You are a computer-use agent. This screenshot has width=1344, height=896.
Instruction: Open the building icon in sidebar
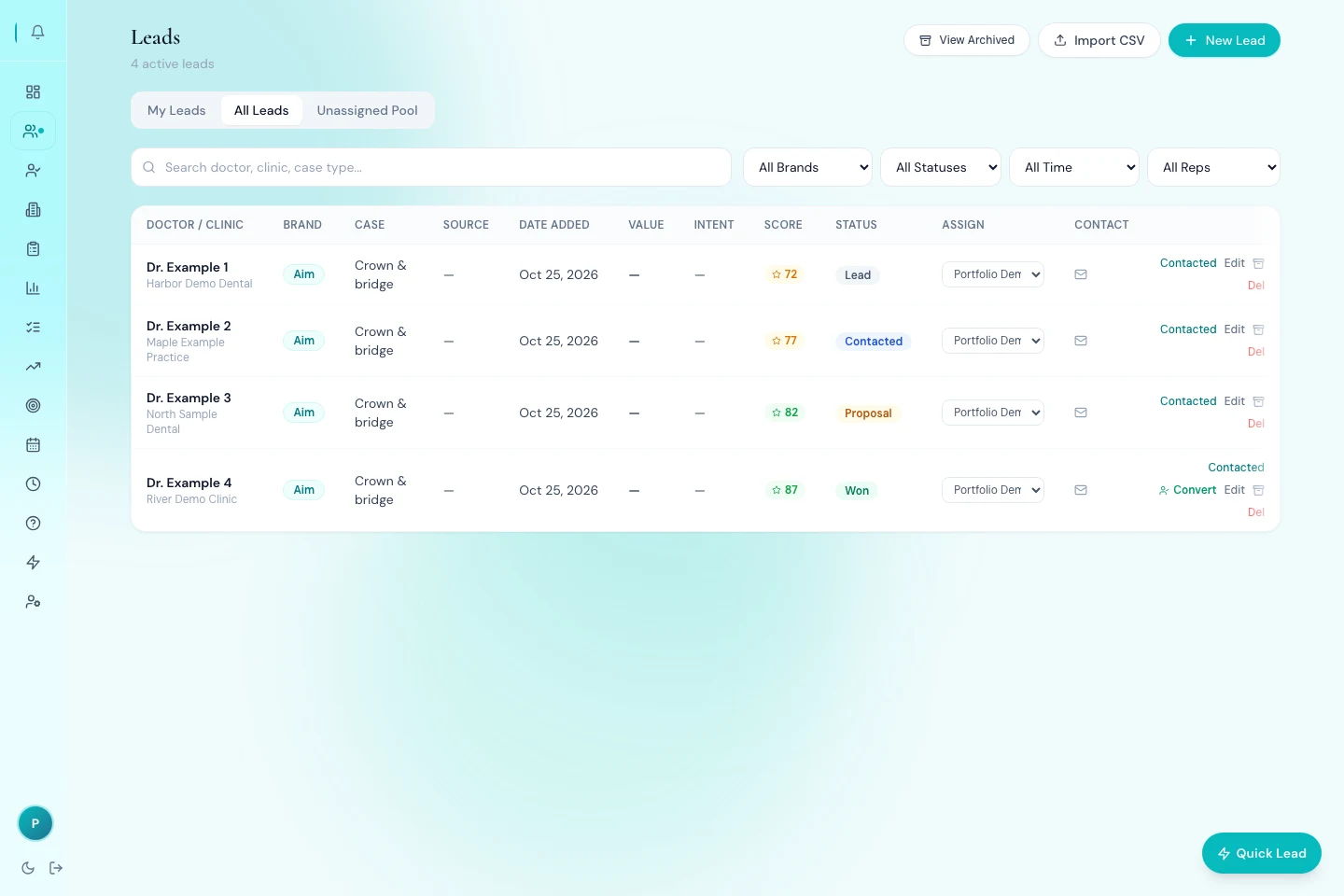[33, 209]
